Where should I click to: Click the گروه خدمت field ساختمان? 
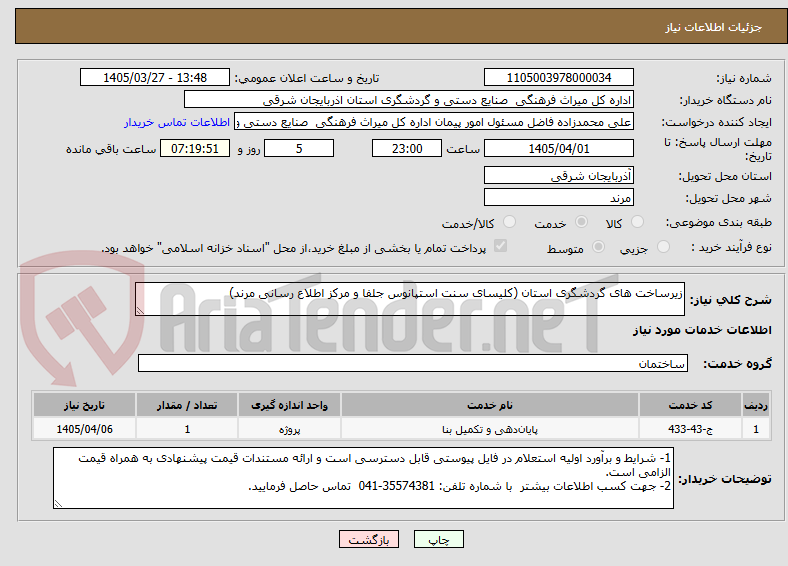[x=413, y=363]
